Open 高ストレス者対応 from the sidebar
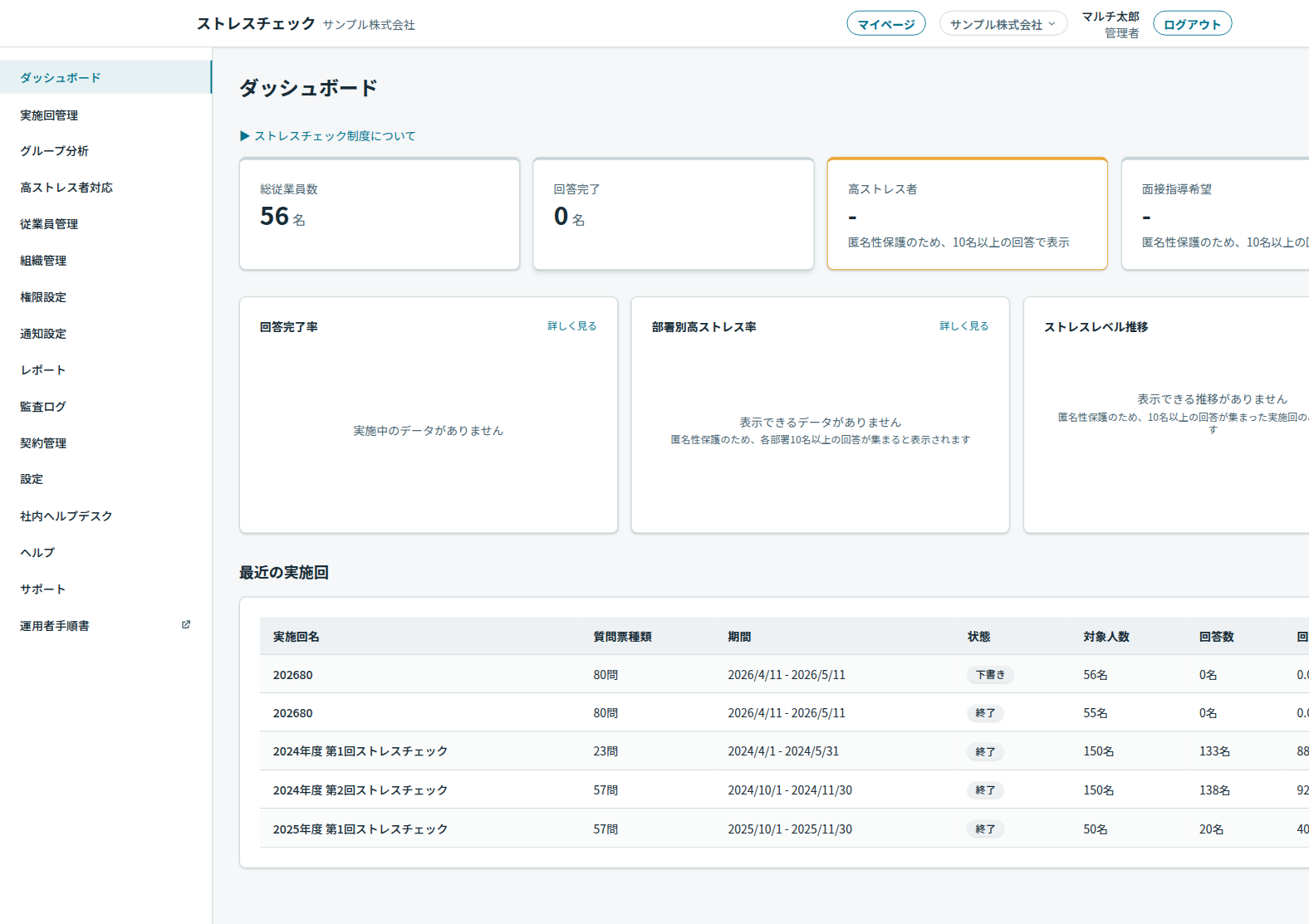Viewport: 1309px width, 924px height. [x=105, y=188]
